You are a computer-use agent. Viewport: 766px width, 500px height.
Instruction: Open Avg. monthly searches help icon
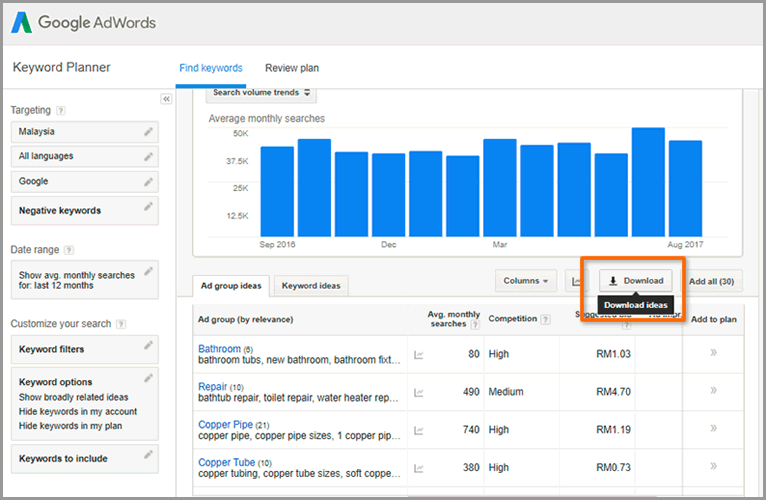tap(474, 325)
